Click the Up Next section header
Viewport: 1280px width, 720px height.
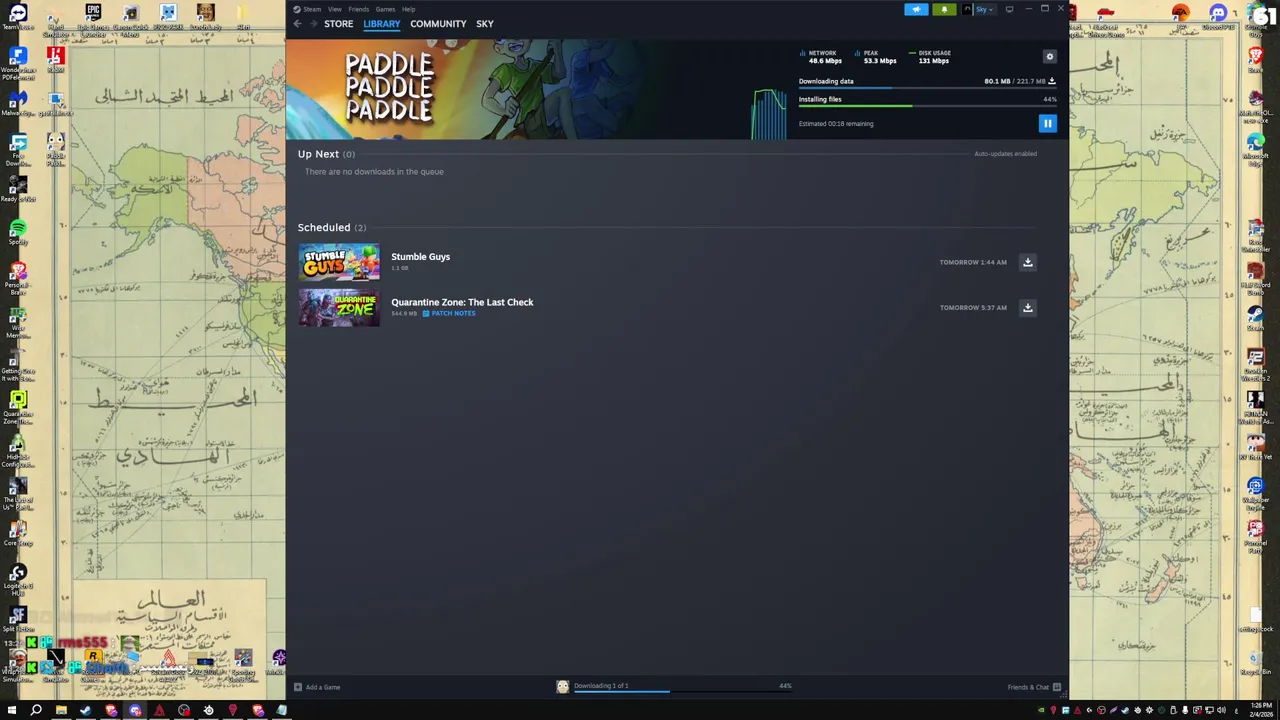[326, 154]
